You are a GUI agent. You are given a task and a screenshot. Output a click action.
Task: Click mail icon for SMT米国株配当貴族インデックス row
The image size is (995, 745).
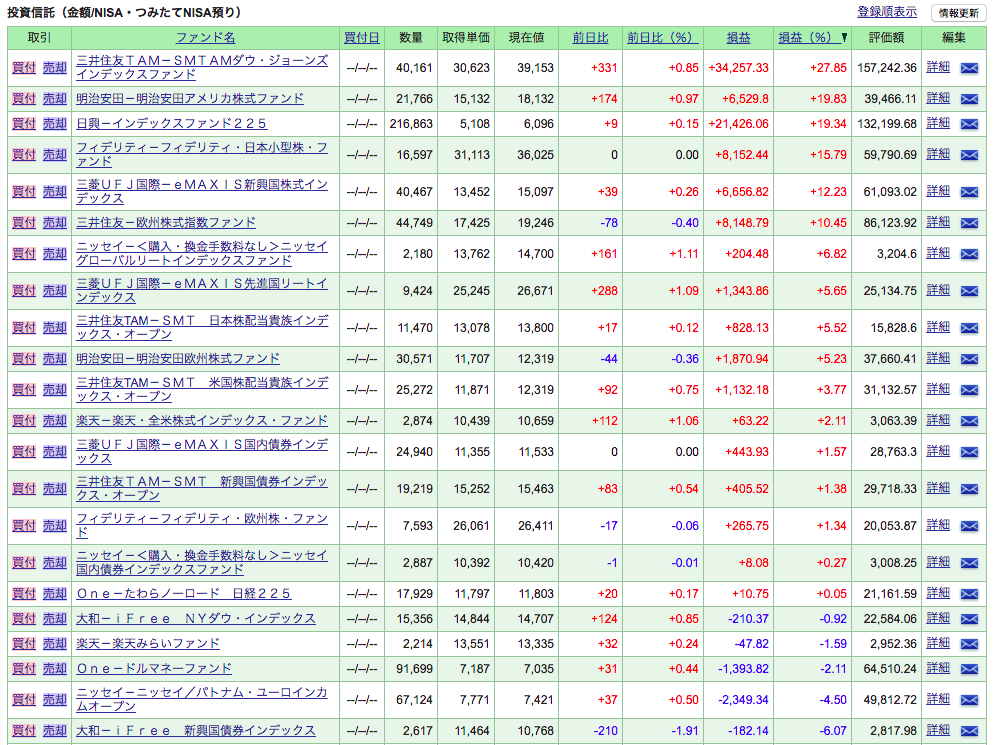coord(969,390)
